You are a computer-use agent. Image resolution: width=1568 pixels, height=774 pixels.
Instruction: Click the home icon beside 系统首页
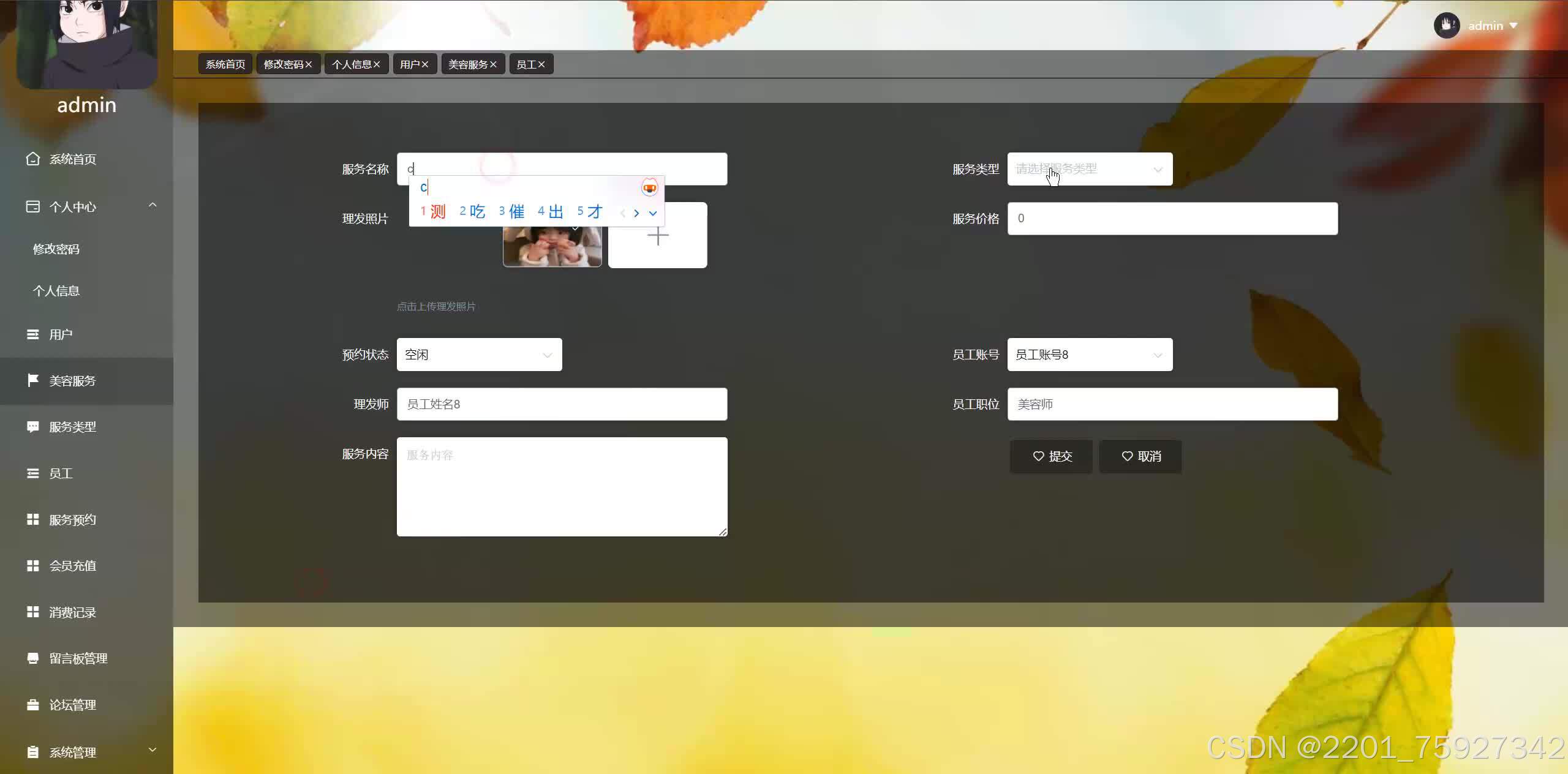pos(32,159)
